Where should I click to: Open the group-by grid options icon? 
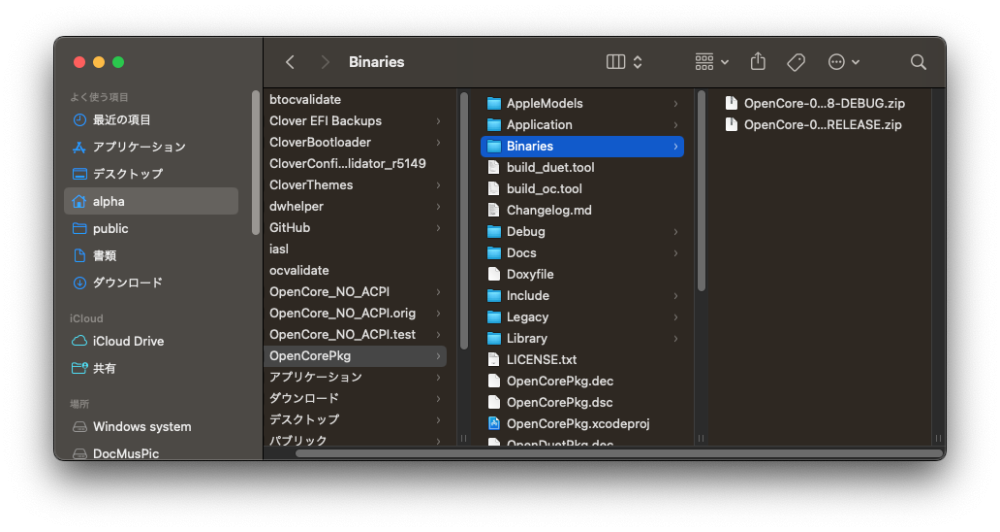[x=704, y=62]
